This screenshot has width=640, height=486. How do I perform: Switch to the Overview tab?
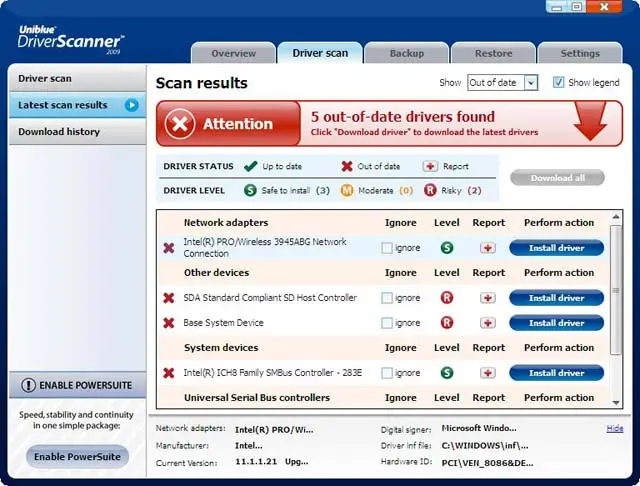233,53
